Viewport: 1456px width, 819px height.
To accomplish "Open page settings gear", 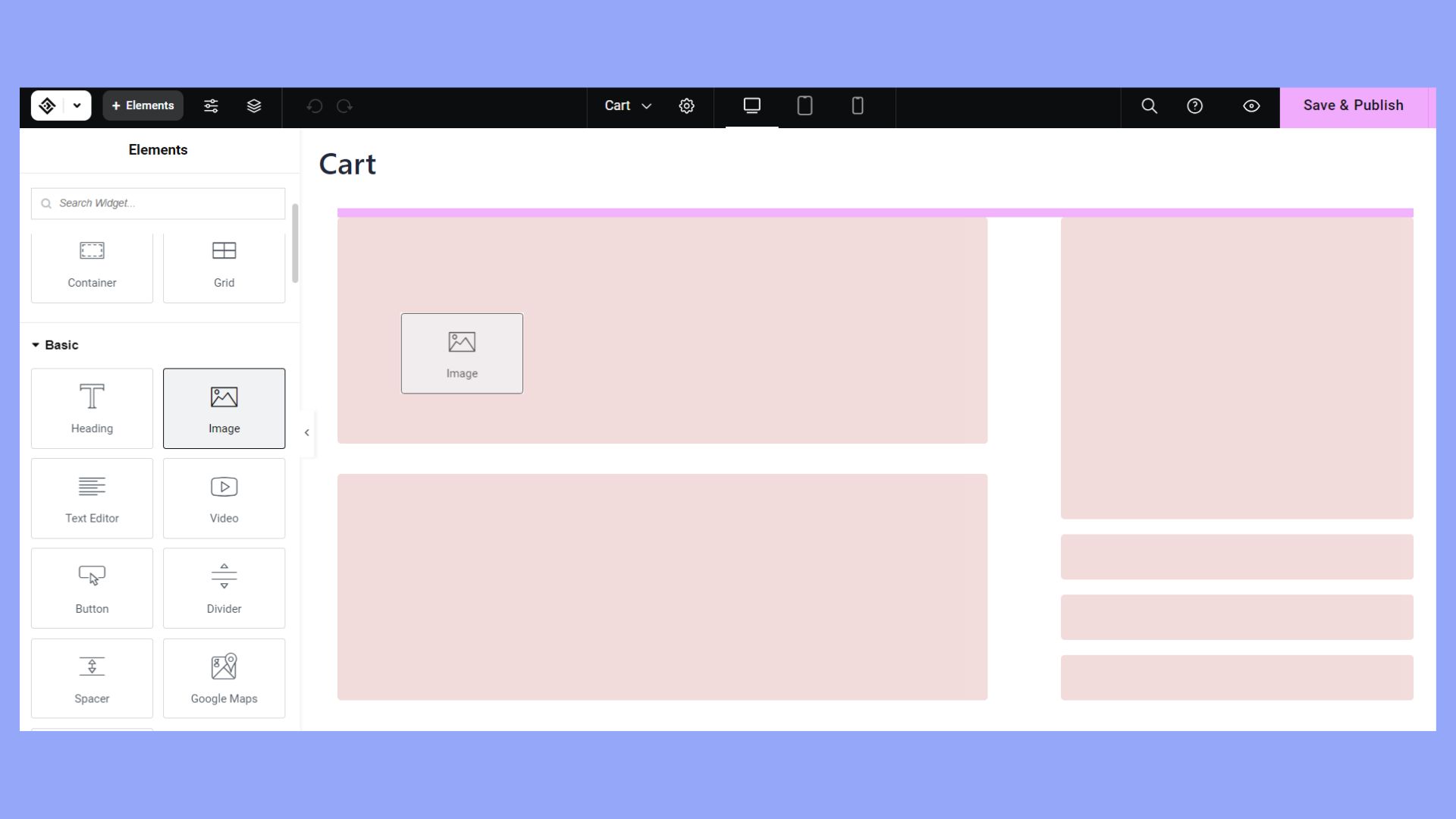I will pos(687,106).
